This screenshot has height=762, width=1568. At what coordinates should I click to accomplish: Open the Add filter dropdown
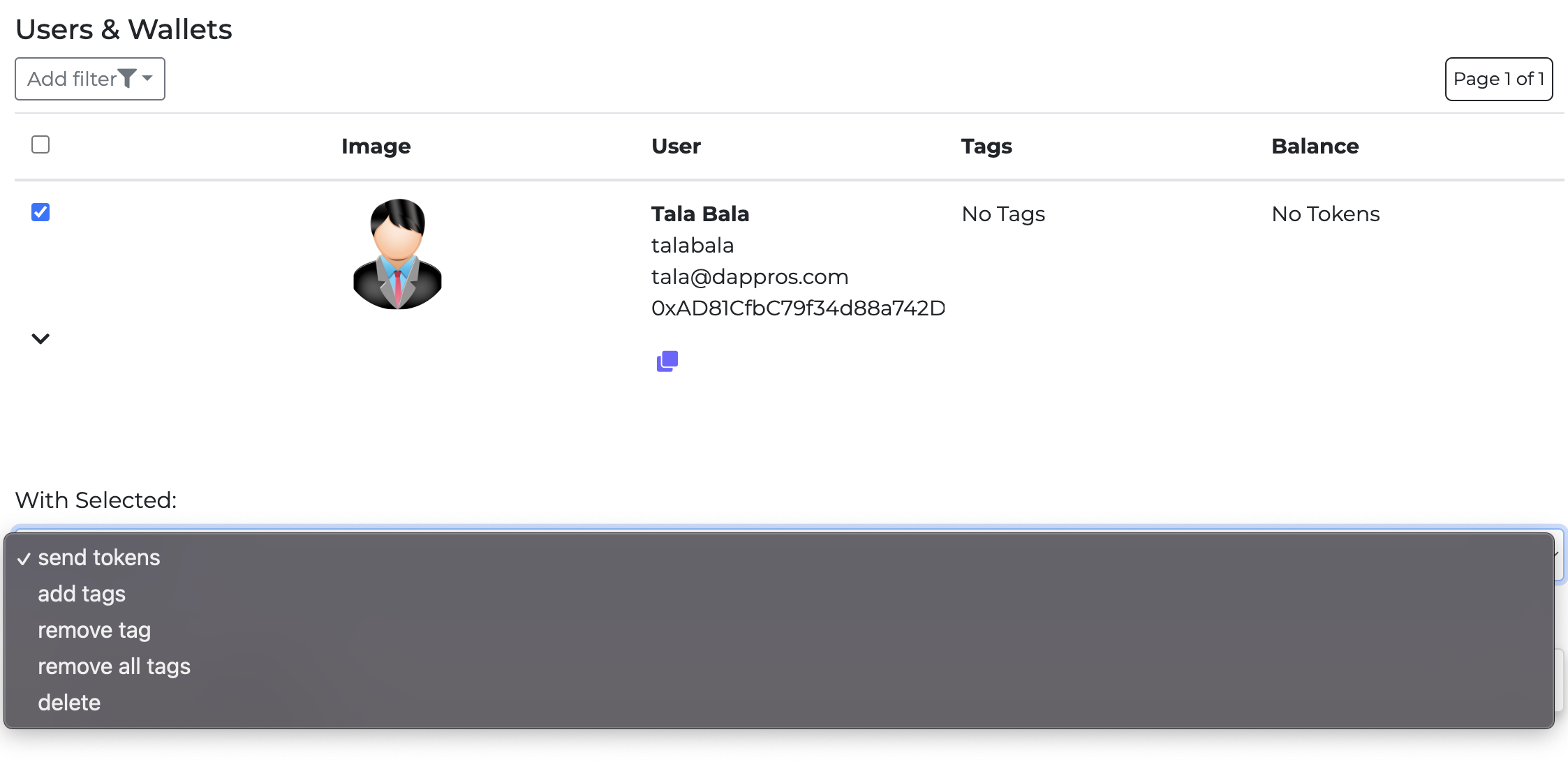[89, 79]
